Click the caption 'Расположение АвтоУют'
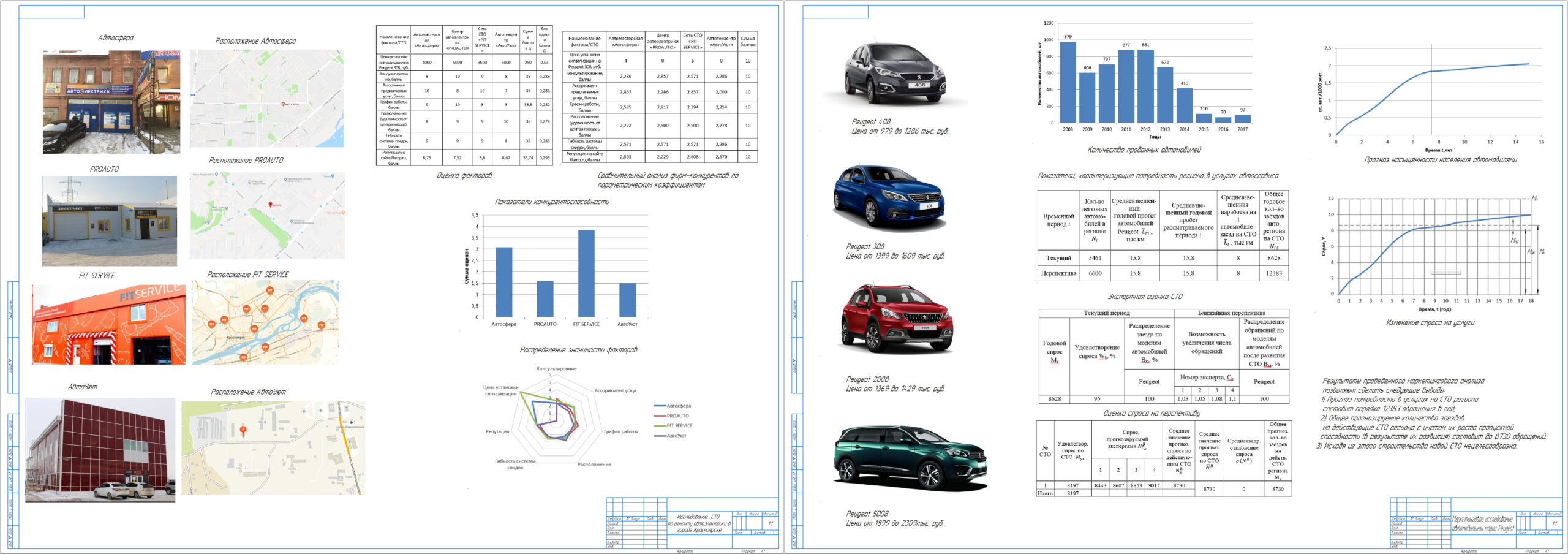This screenshot has width=1568, height=554. pyautogui.click(x=249, y=392)
